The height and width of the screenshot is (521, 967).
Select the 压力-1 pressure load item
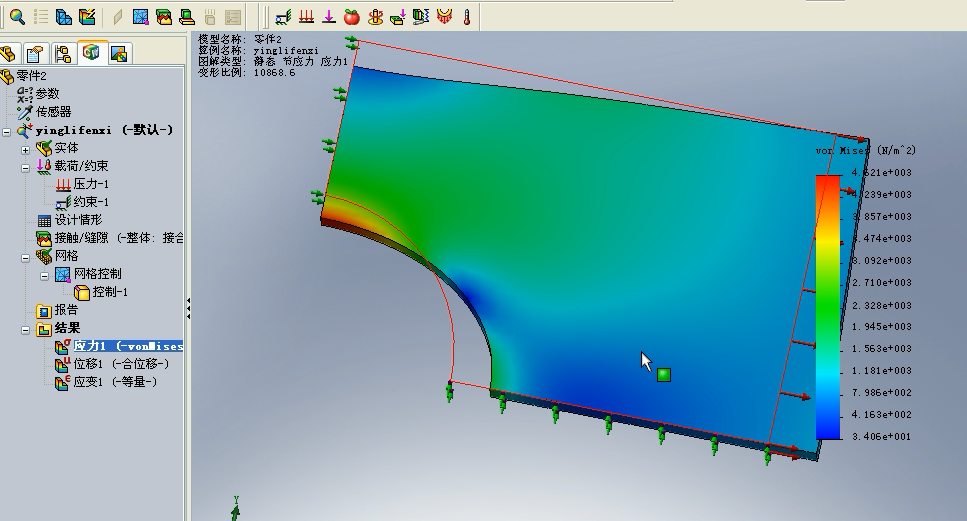[91, 184]
